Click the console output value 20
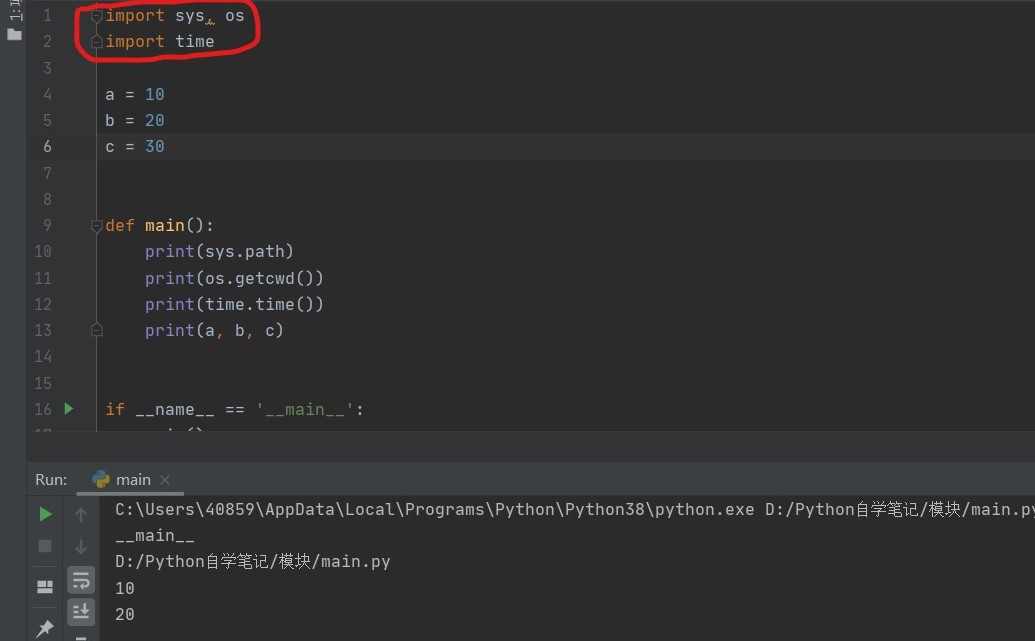Viewport: 1035px width, 641px height. 125,615
